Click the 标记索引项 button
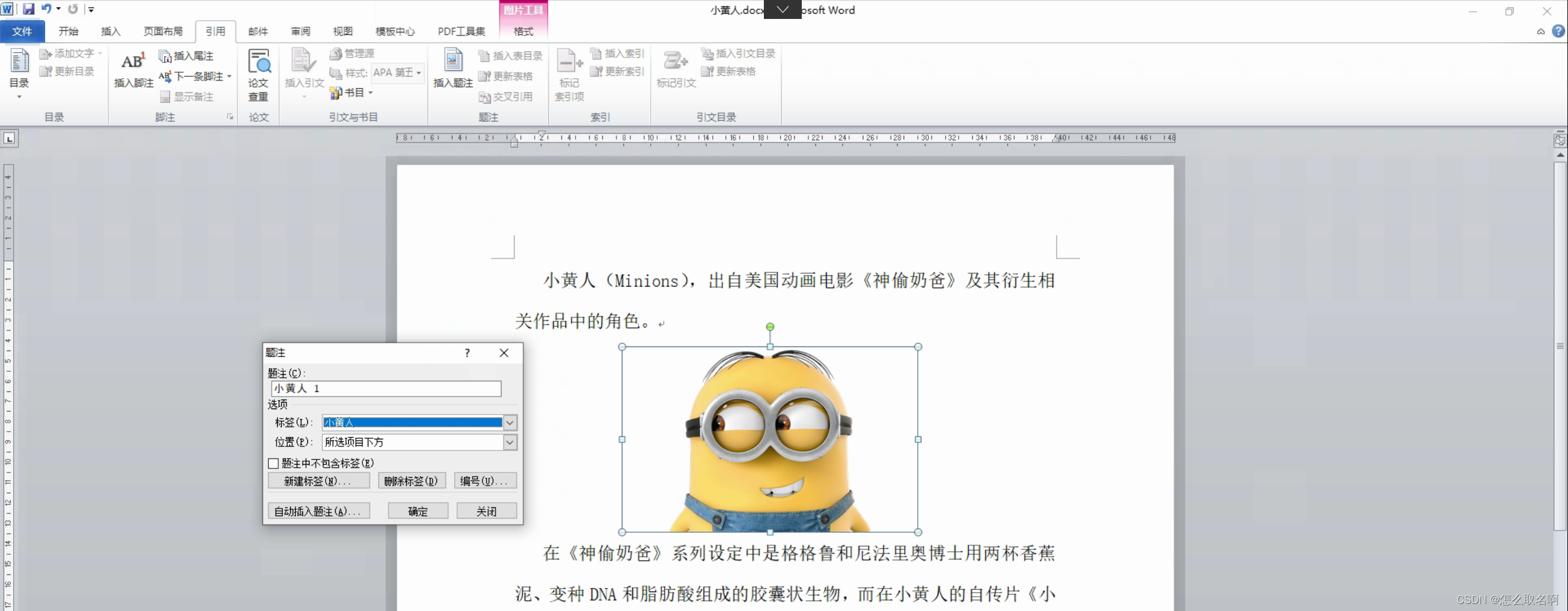 (x=569, y=75)
